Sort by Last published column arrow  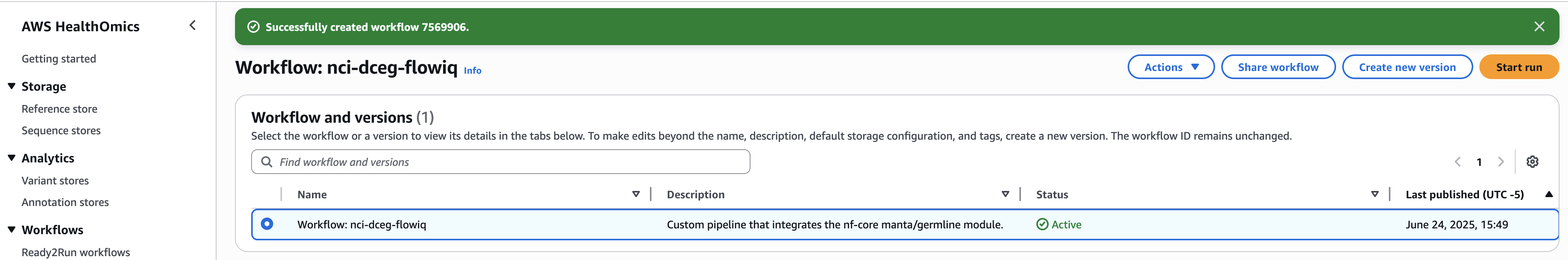[x=1548, y=194]
